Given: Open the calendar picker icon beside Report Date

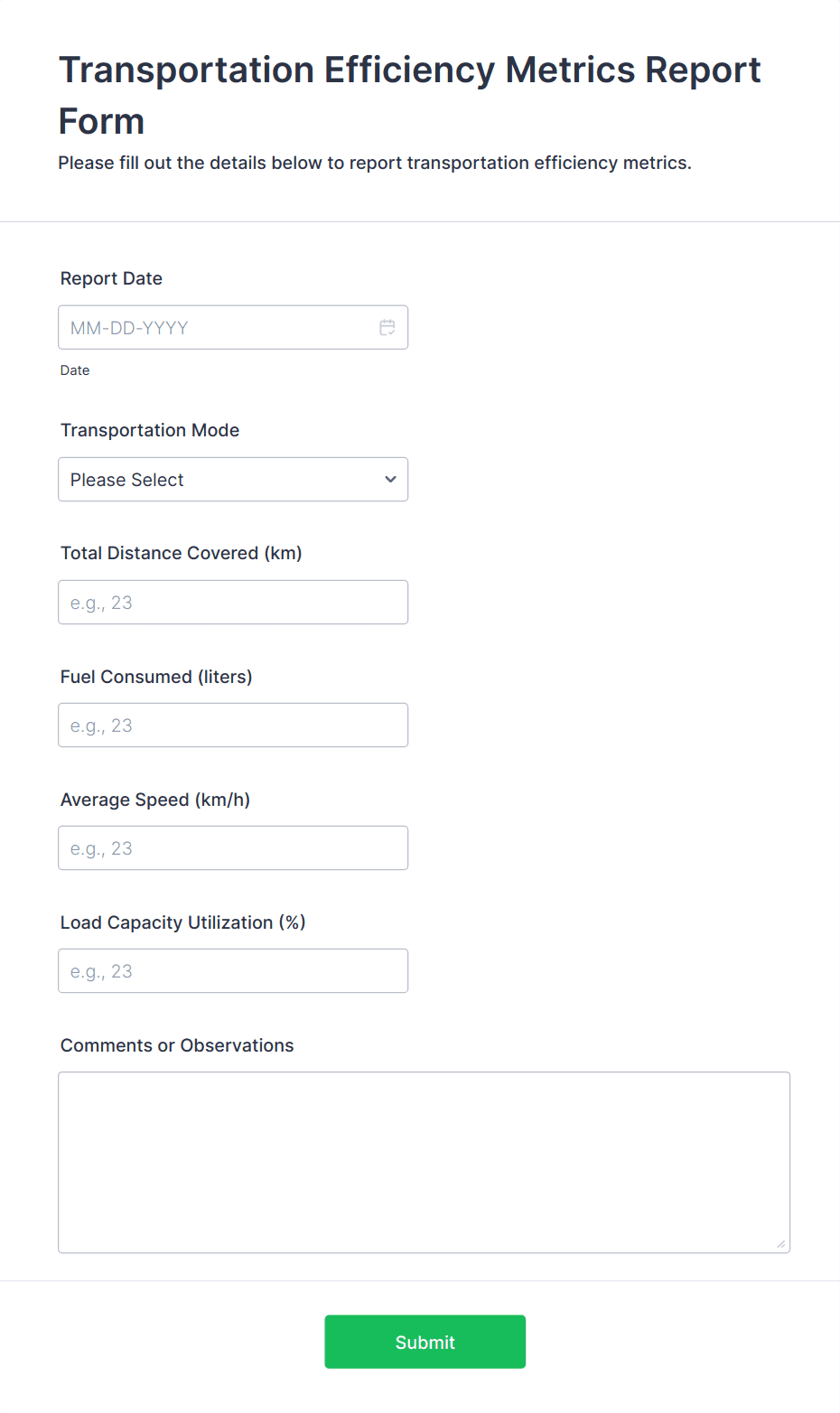Looking at the screenshot, I should click(387, 327).
